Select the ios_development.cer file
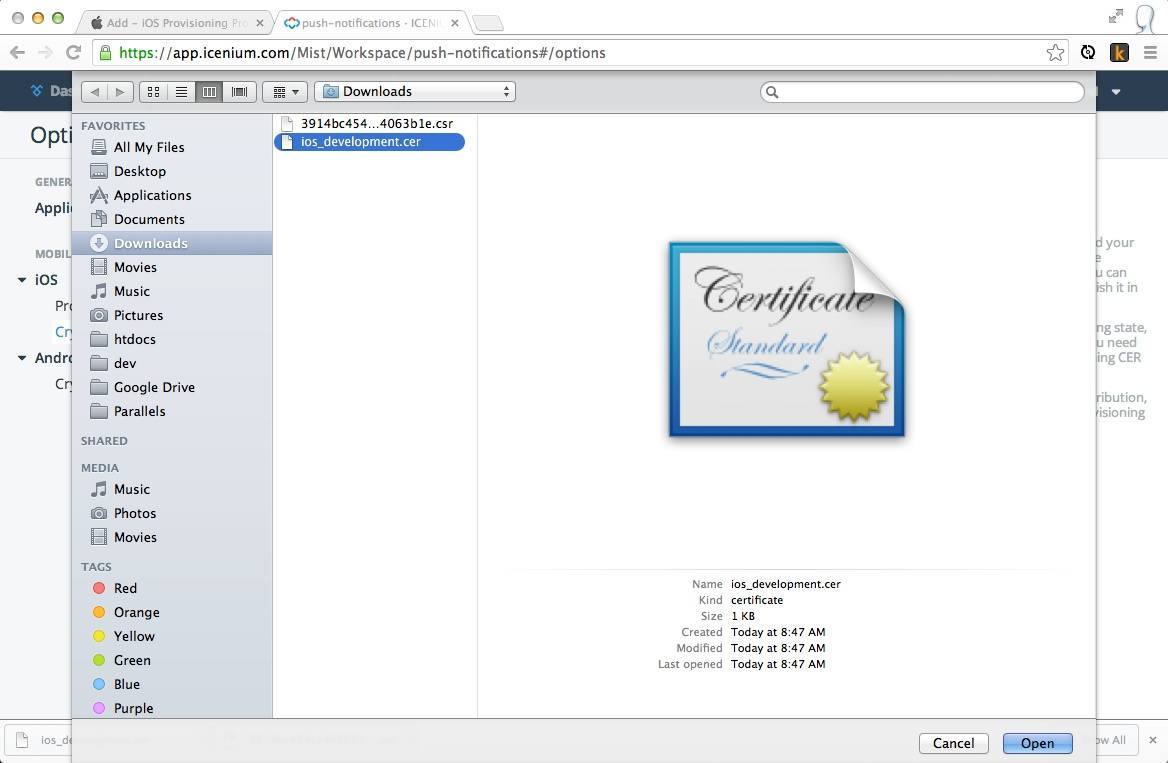 point(360,142)
